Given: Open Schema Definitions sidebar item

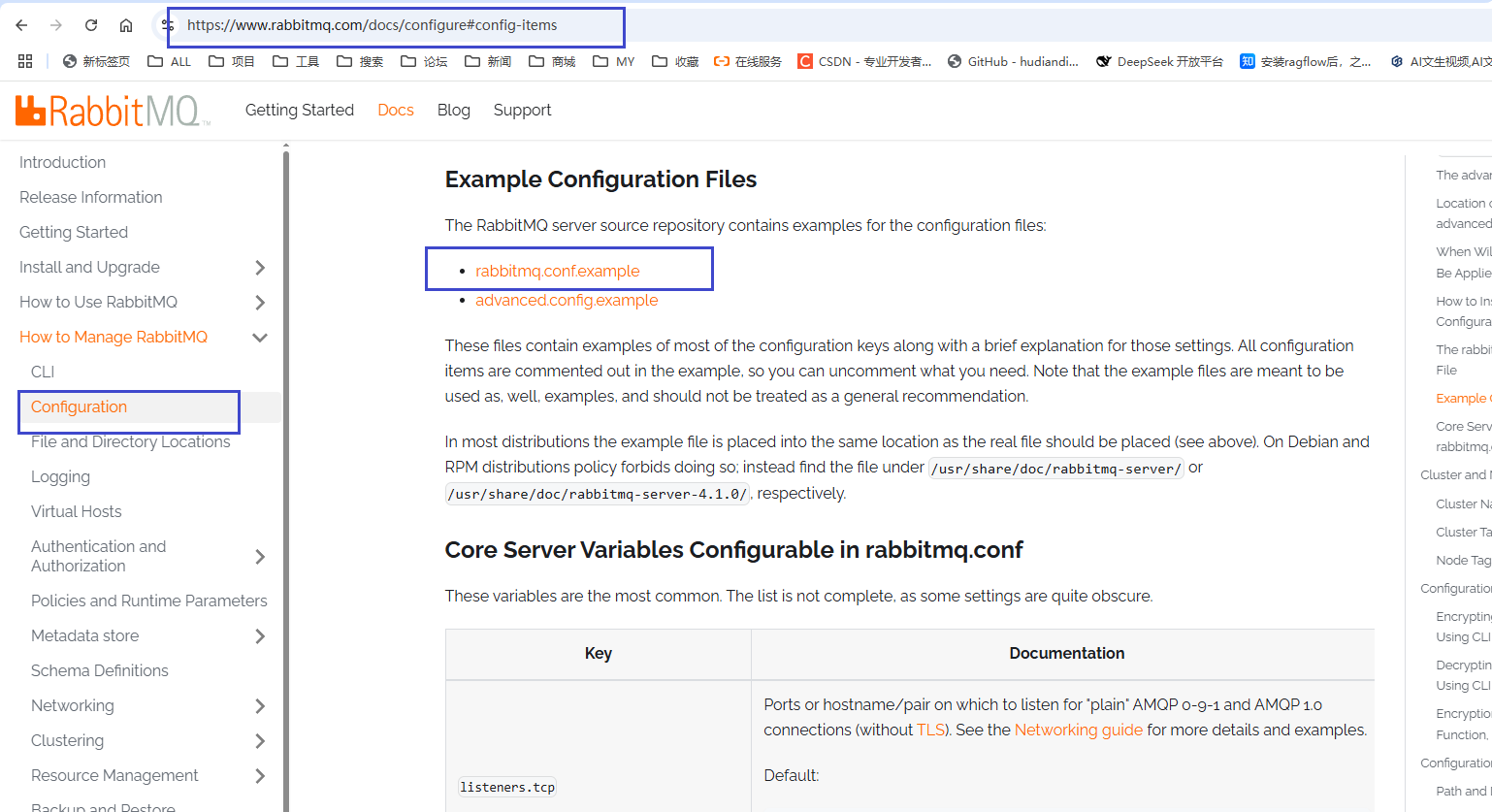Looking at the screenshot, I should click(100, 670).
